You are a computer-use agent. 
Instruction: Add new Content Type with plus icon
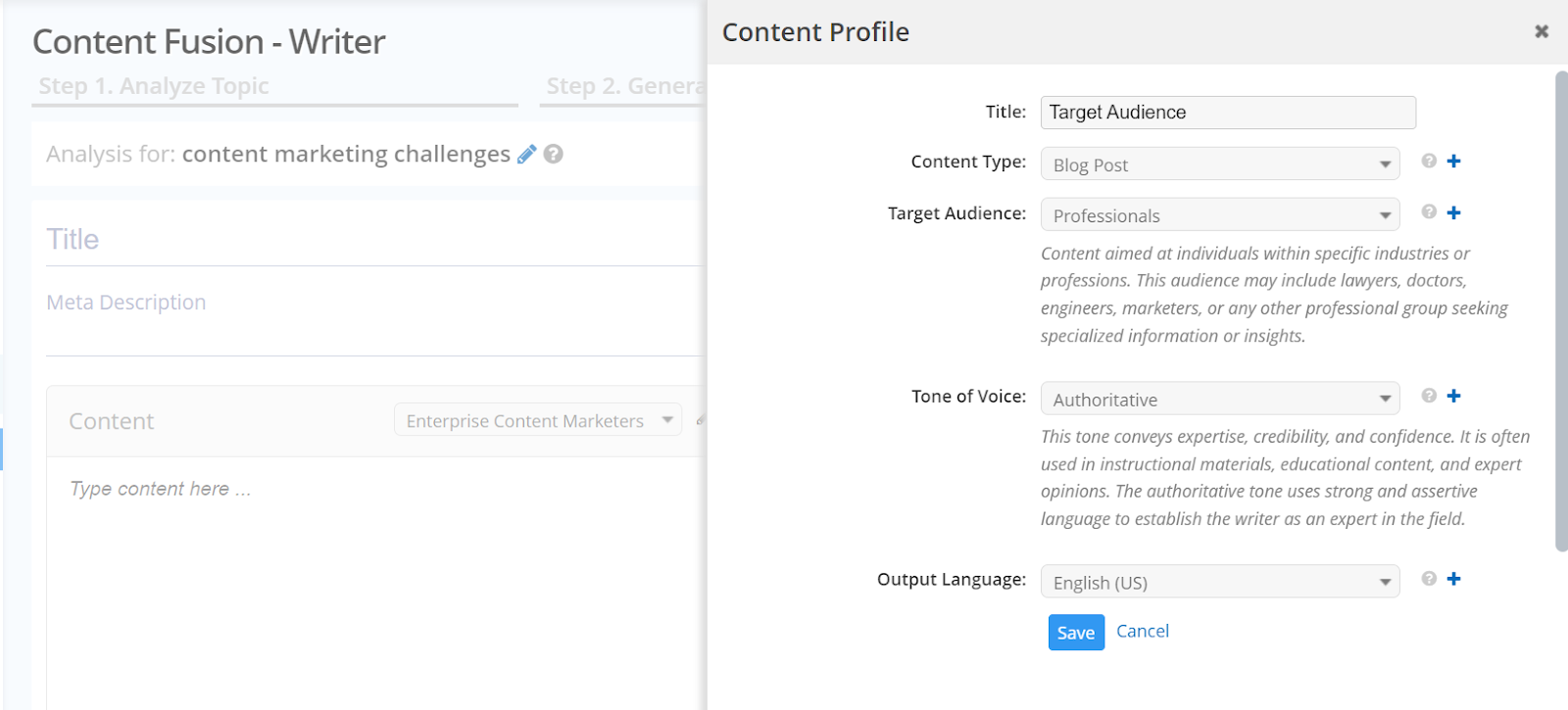(1454, 161)
